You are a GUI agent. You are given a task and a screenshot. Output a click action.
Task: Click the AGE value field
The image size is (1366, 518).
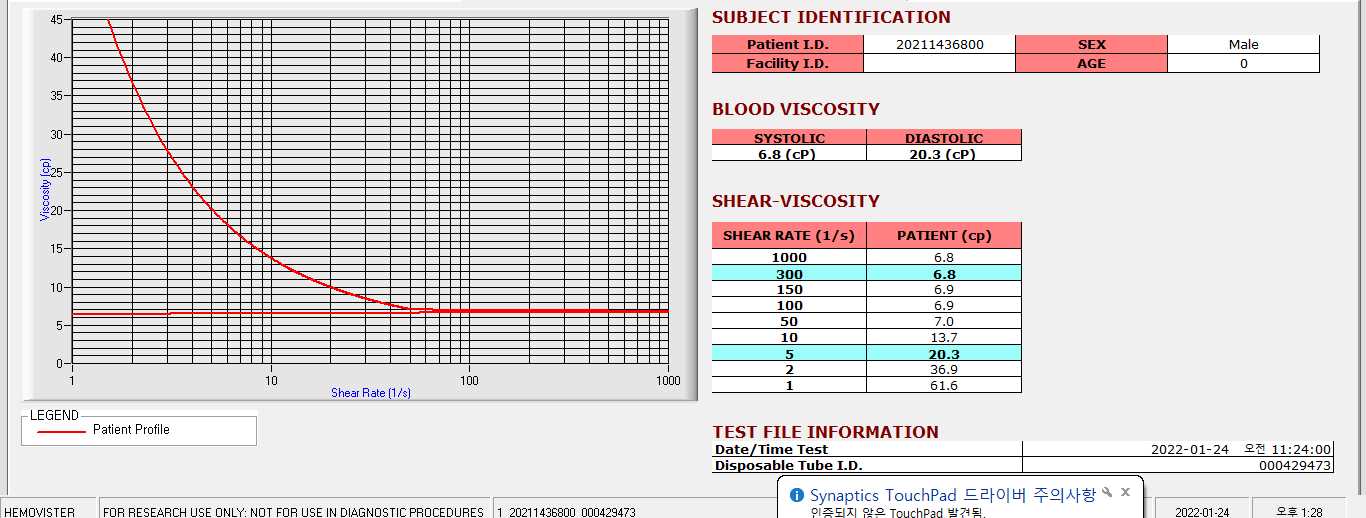point(1244,63)
